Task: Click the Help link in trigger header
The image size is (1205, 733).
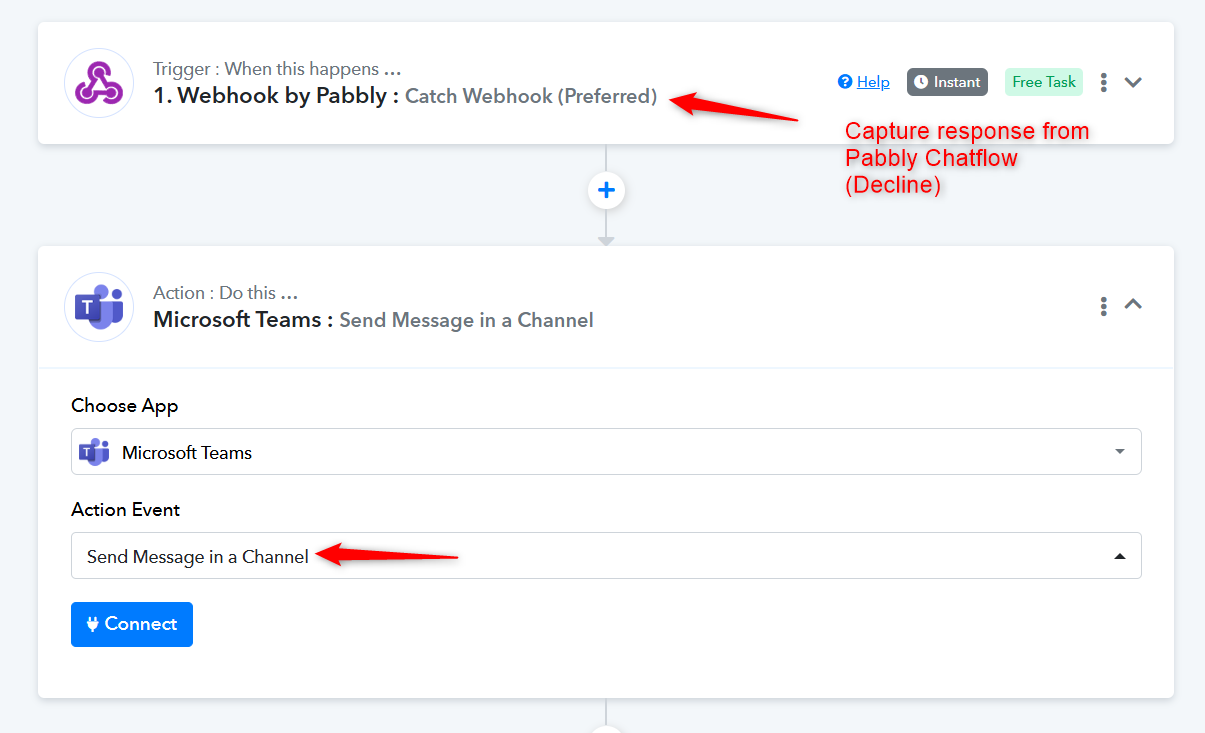Action: [x=873, y=82]
